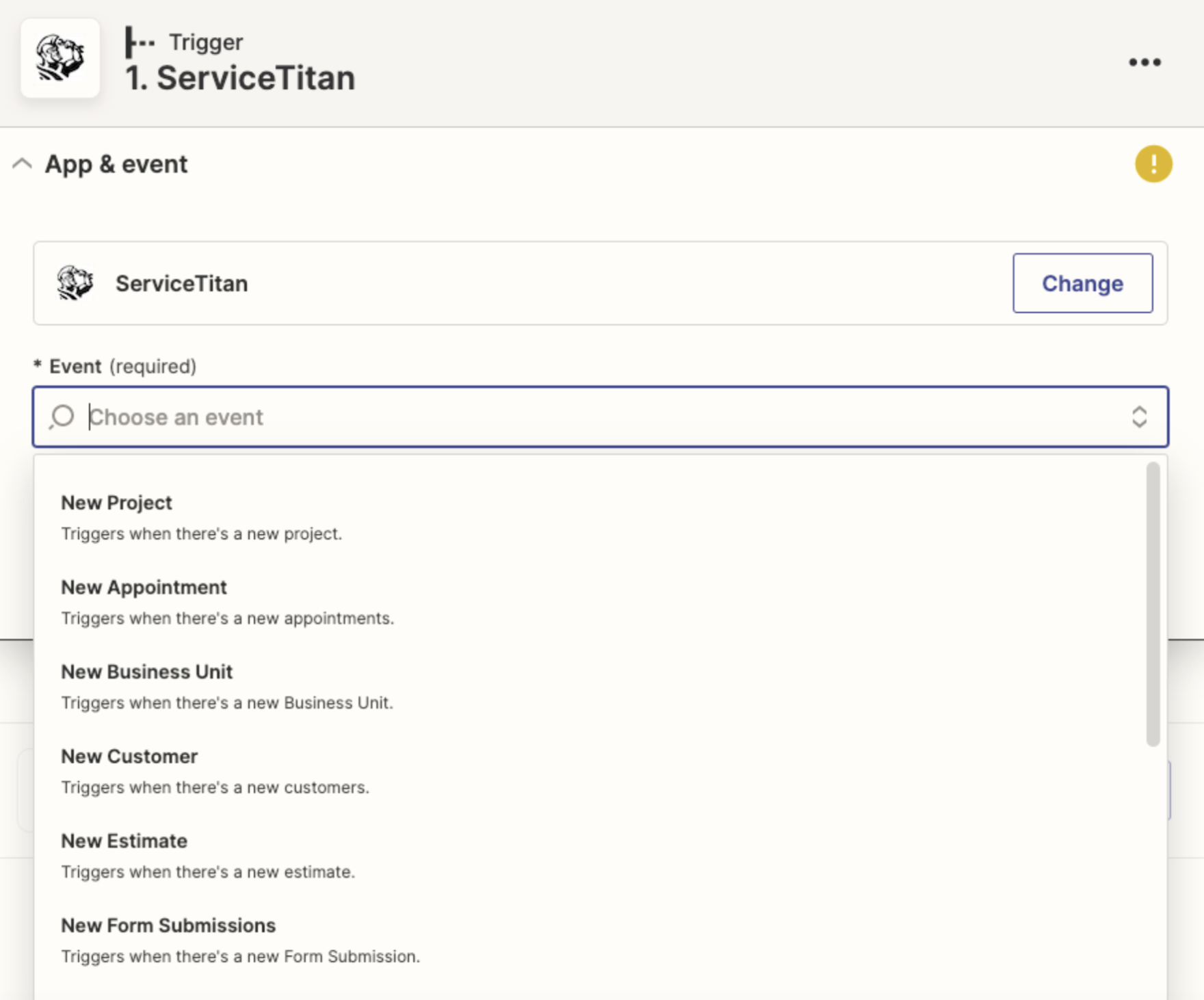Click the trigger step icon beside Trigger label
Image resolution: width=1204 pixels, height=1000 pixels.
140,42
